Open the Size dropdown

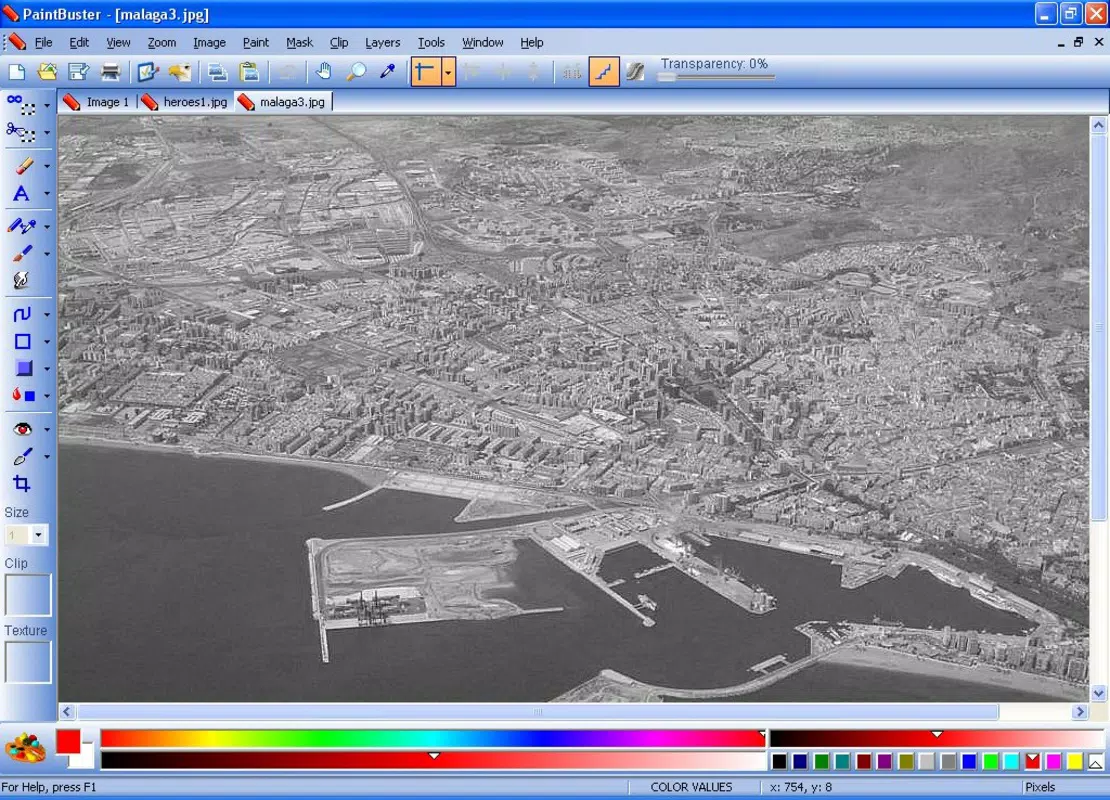coord(38,535)
